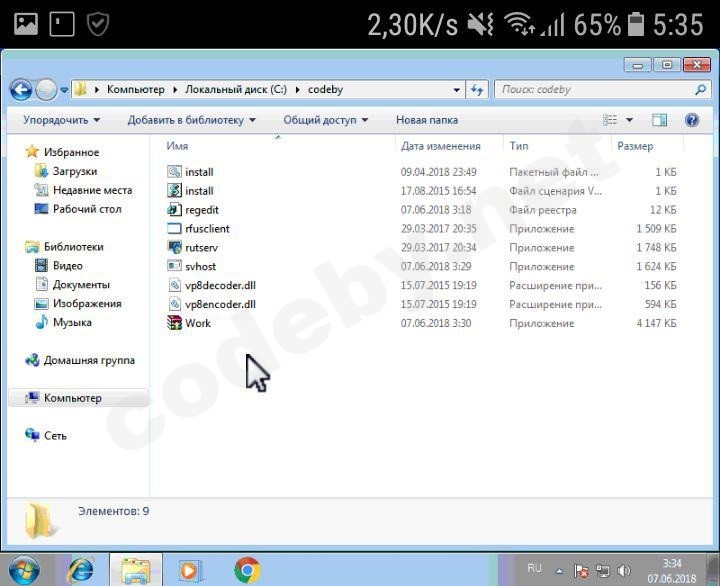Open Windows Media Player from taskbar

(x=190, y=570)
